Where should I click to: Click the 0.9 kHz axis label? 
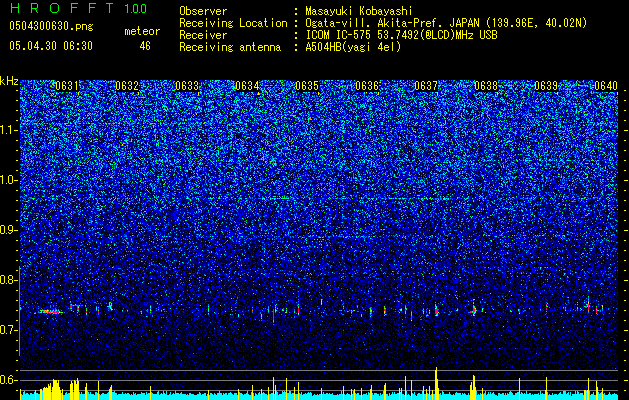[x=9, y=230]
